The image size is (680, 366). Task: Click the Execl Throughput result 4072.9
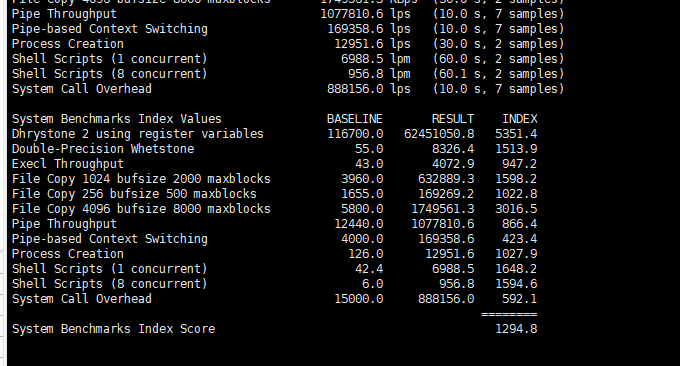pyautogui.click(x=453, y=164)
